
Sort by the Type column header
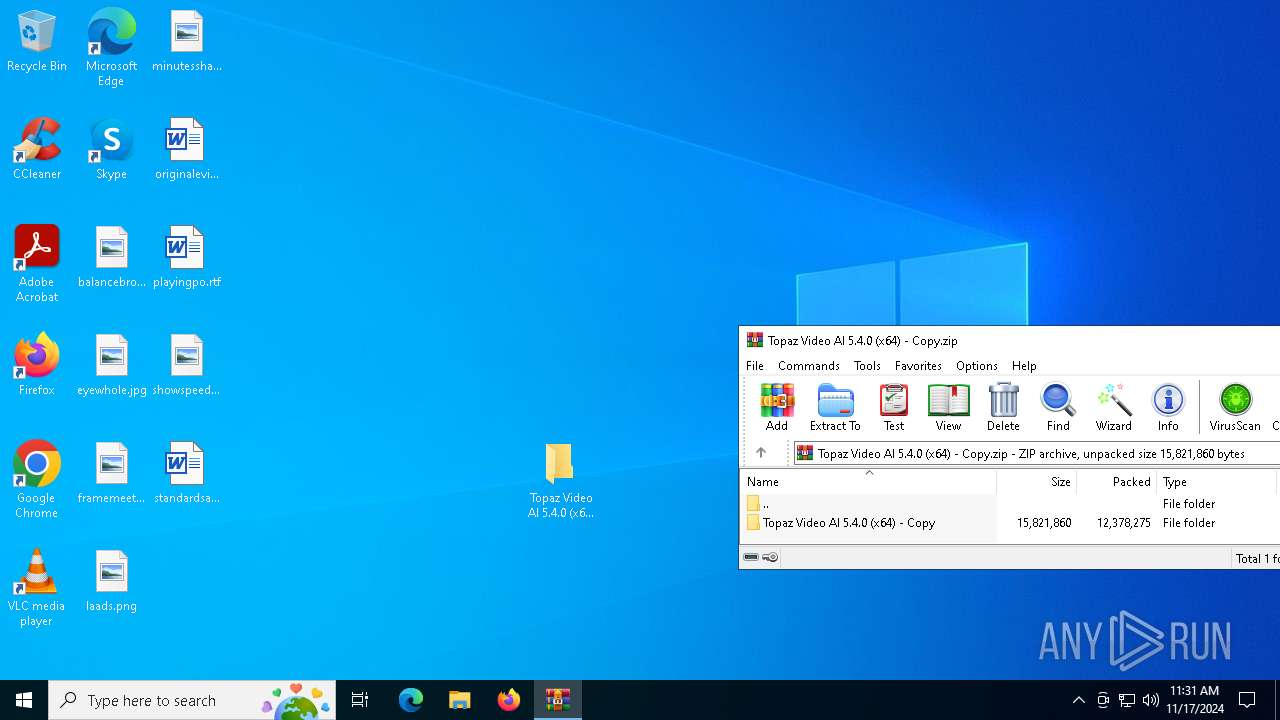click(x=1217, y=482)
